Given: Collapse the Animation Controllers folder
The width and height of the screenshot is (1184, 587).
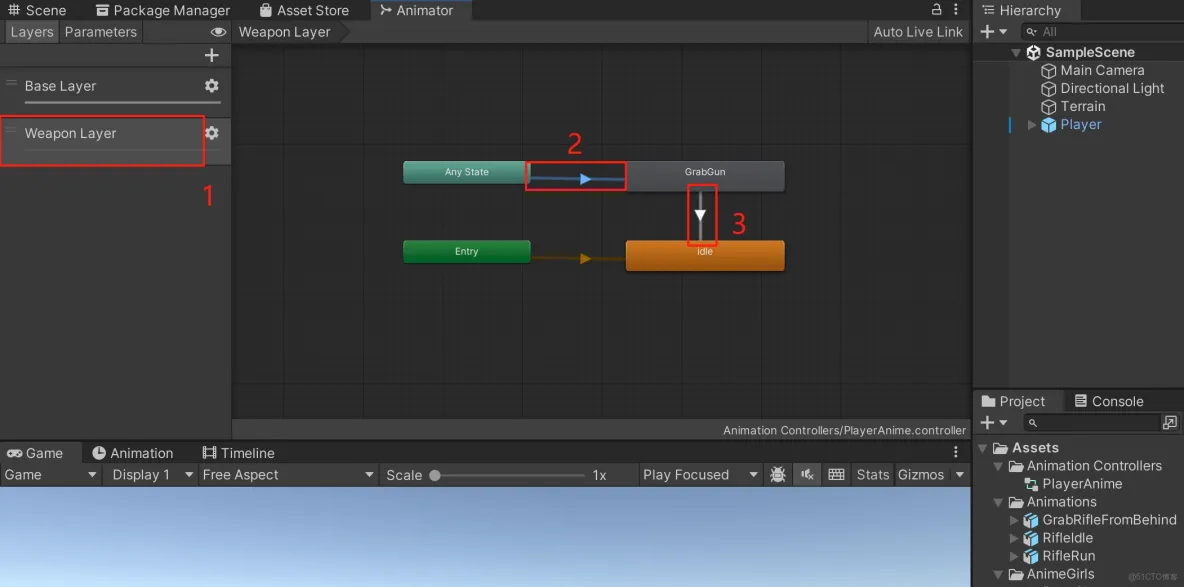Looking at the screenshot, I should click(x=997, y=466).
